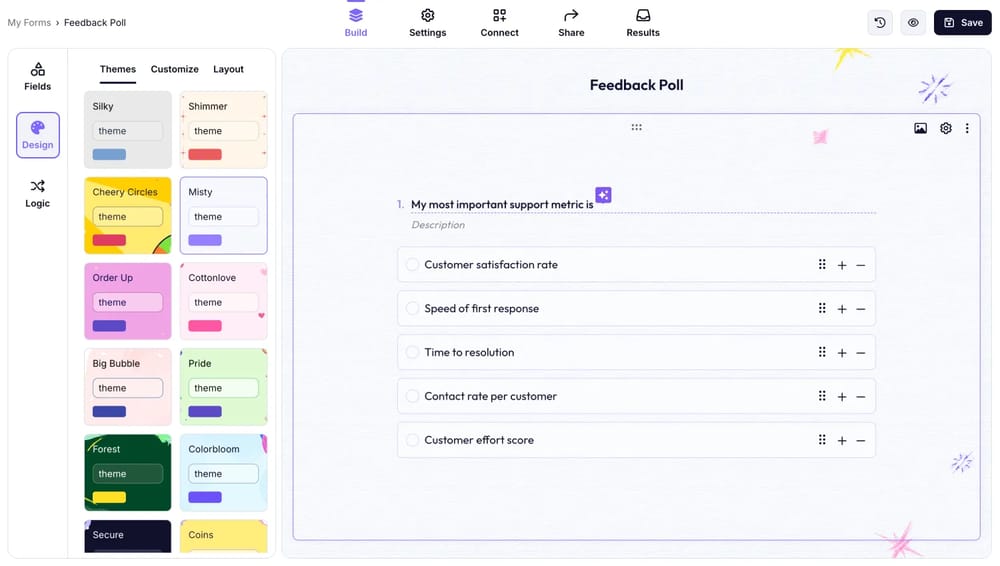The width and height of the screenshot is (1000, 566).
Task: Remove the Customer effort score option
Action: tap(860, 440)
